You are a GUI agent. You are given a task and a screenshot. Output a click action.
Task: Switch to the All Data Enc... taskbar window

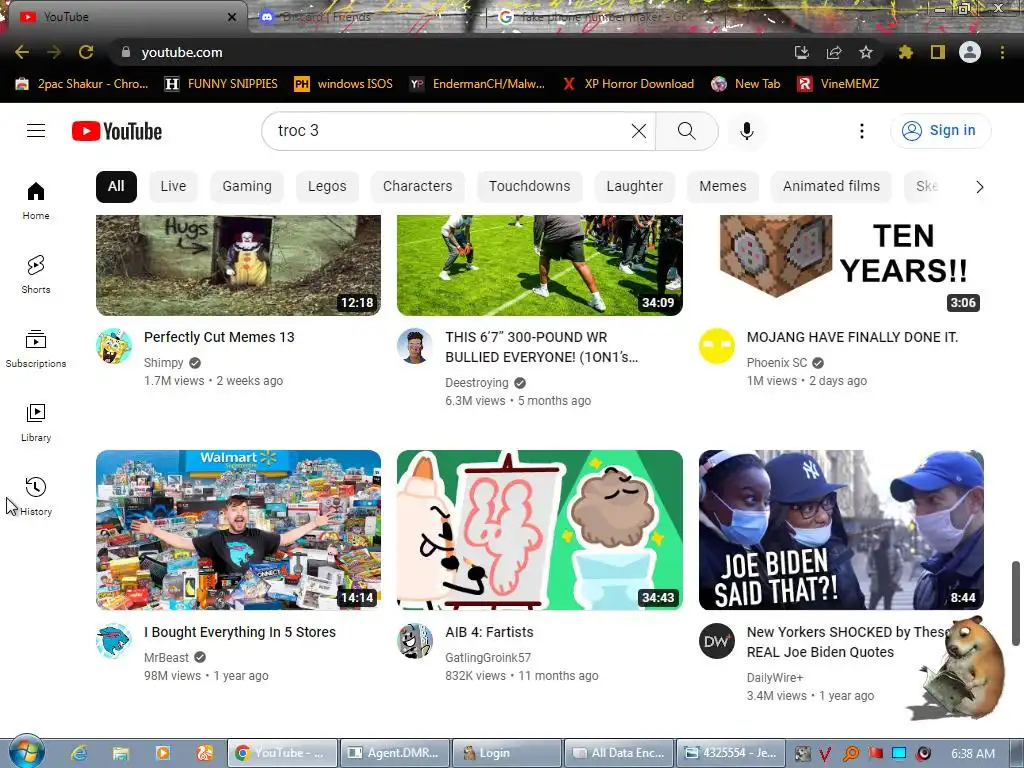(619, 753)
